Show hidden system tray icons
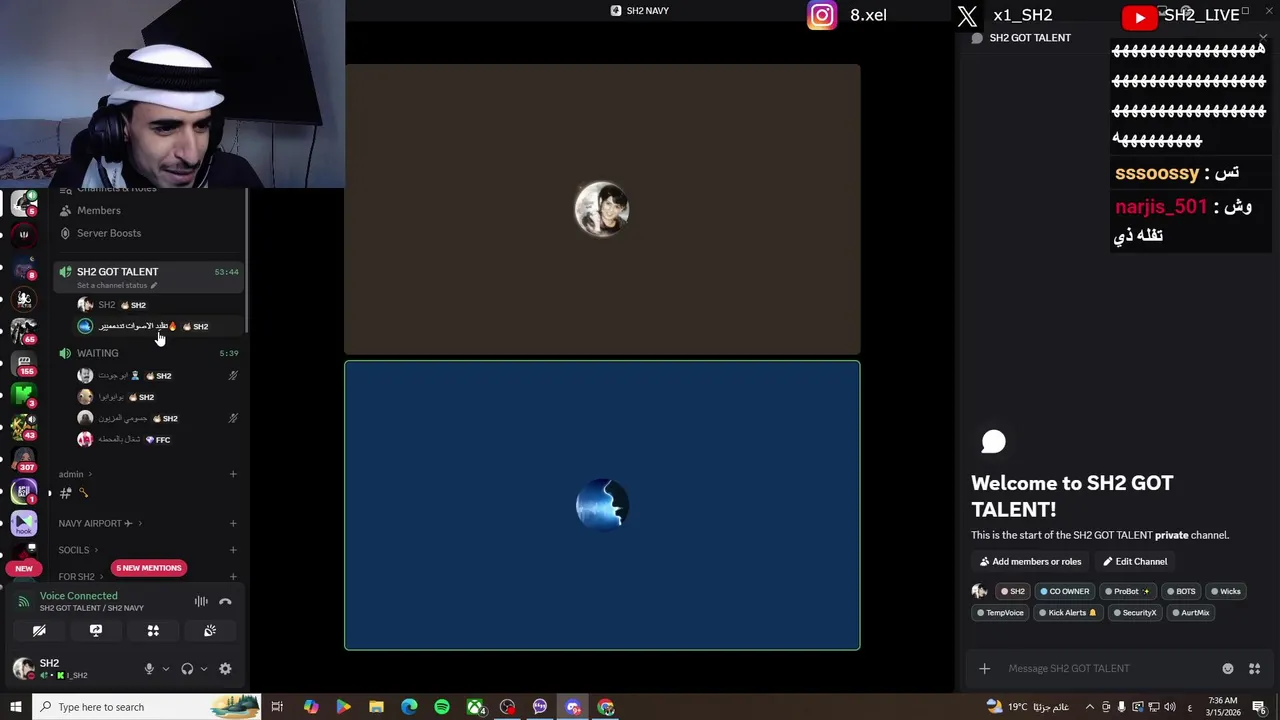The width and height of the screenshot is (1280, 720). [x=1090, y=707]
